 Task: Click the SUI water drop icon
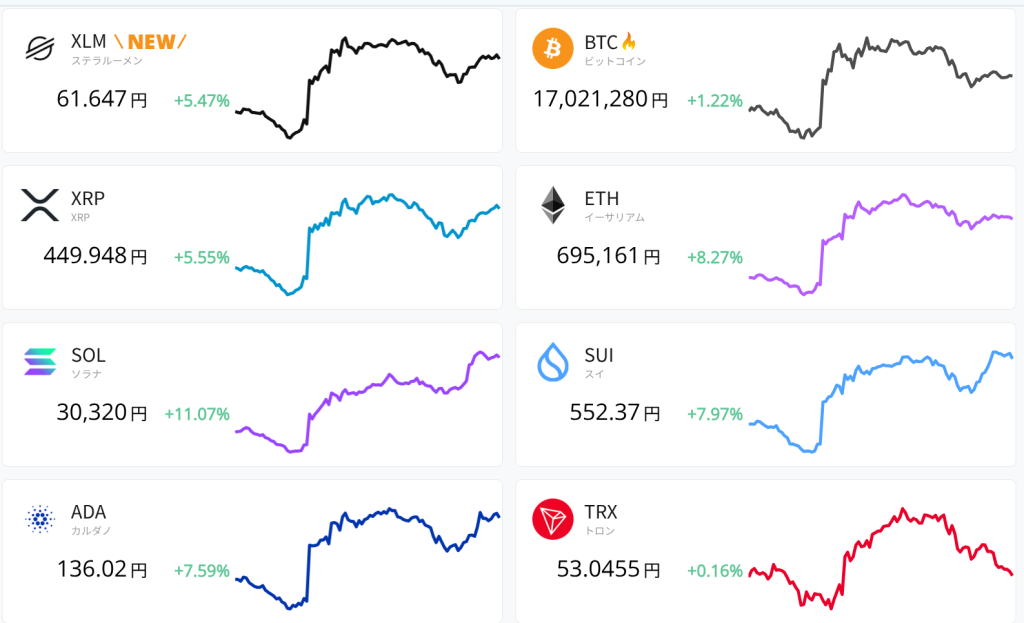pyautogui.click(x=553, y=361)
